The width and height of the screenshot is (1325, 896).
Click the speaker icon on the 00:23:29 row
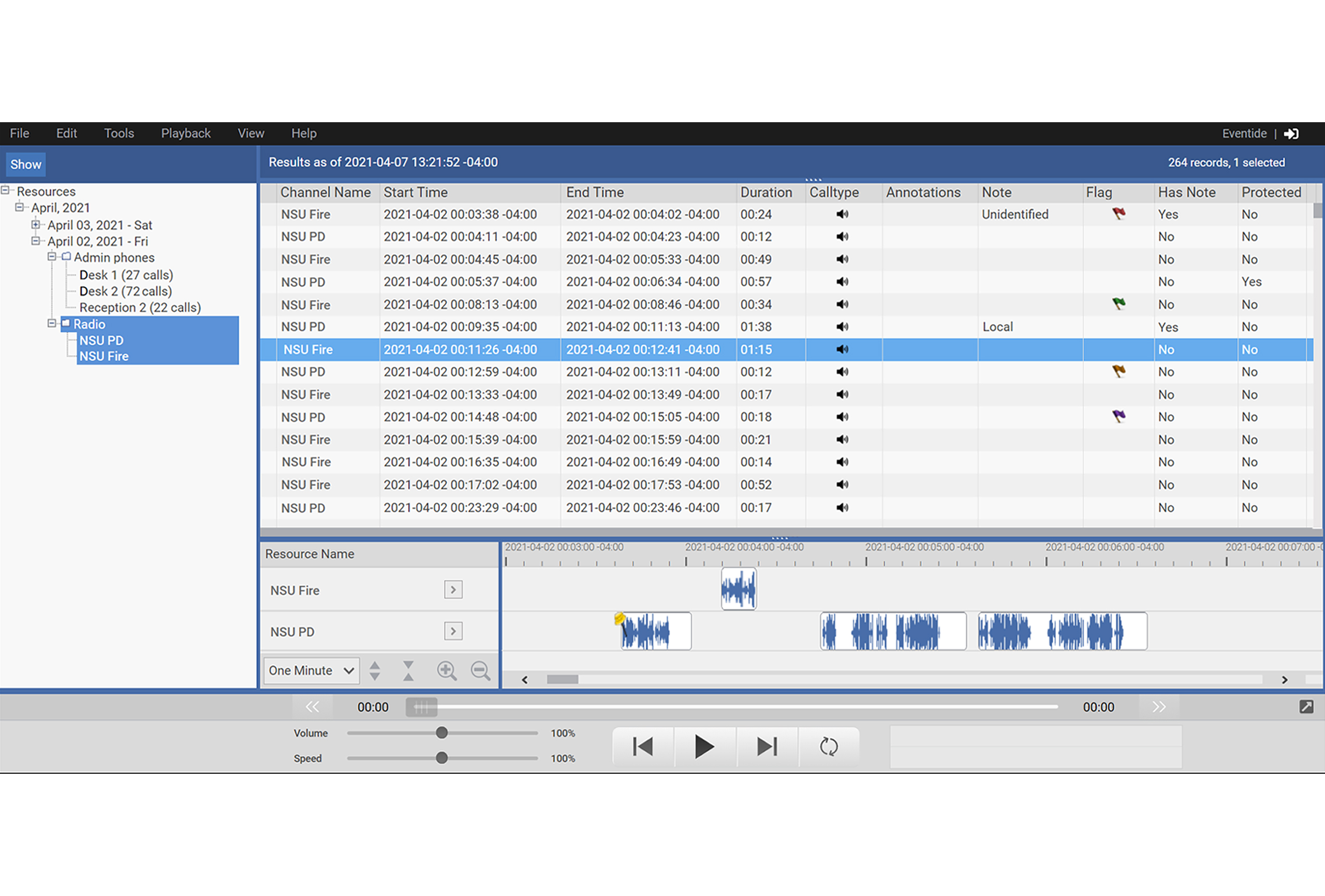pos(842,507)
